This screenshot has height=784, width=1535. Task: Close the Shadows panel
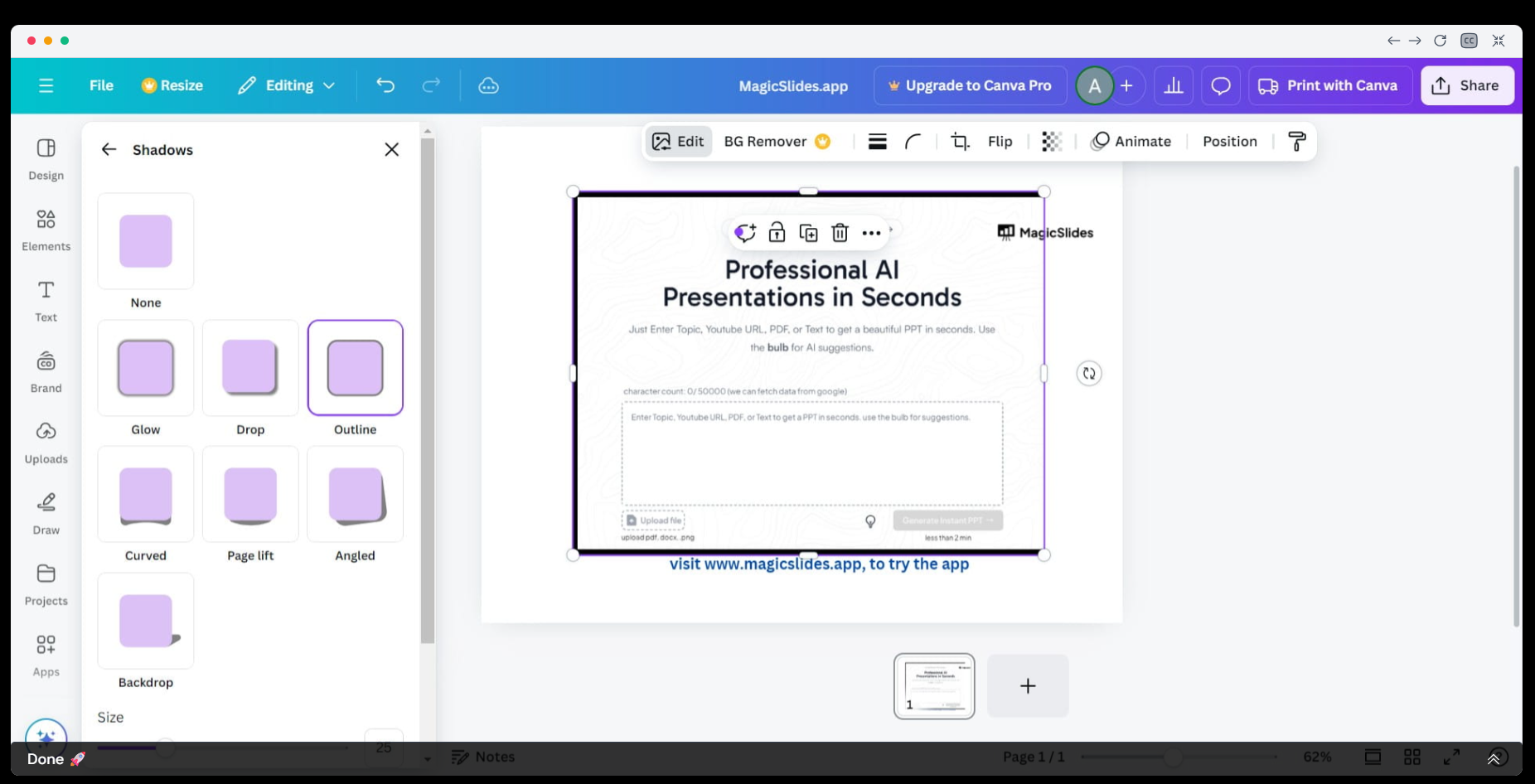click(x=392, y=149)
